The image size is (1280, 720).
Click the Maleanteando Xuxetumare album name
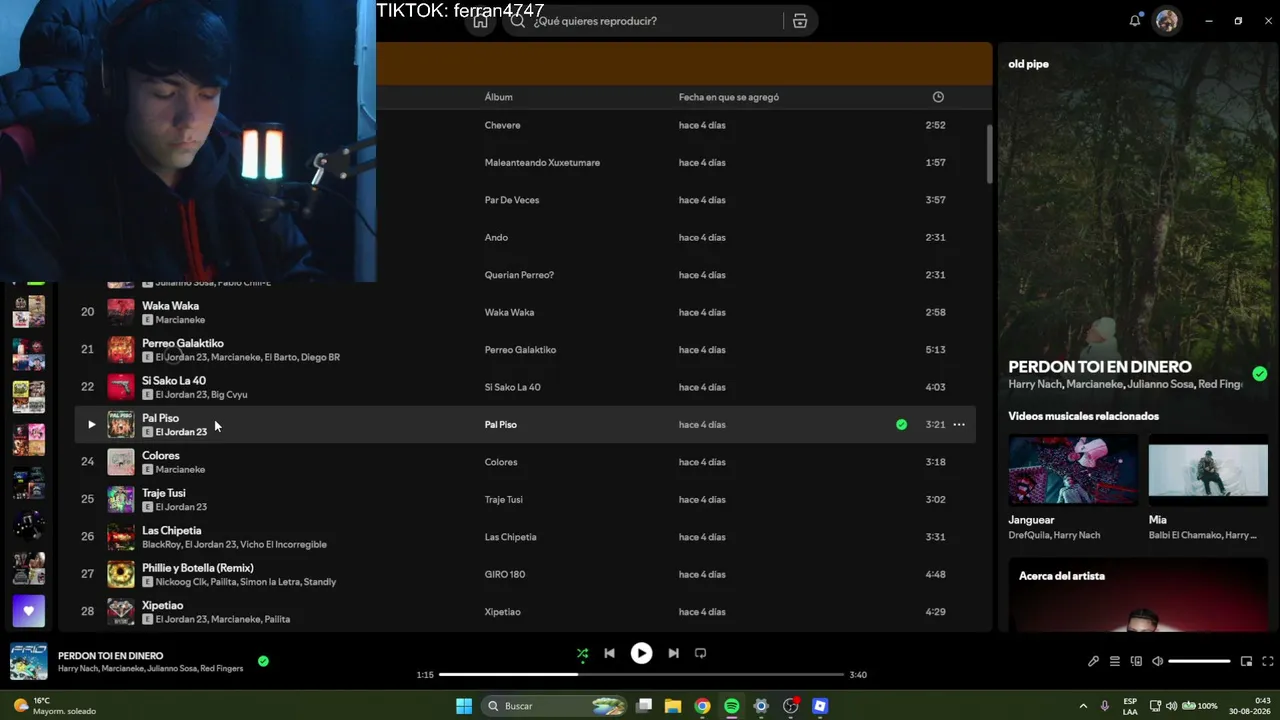(543, 163)
